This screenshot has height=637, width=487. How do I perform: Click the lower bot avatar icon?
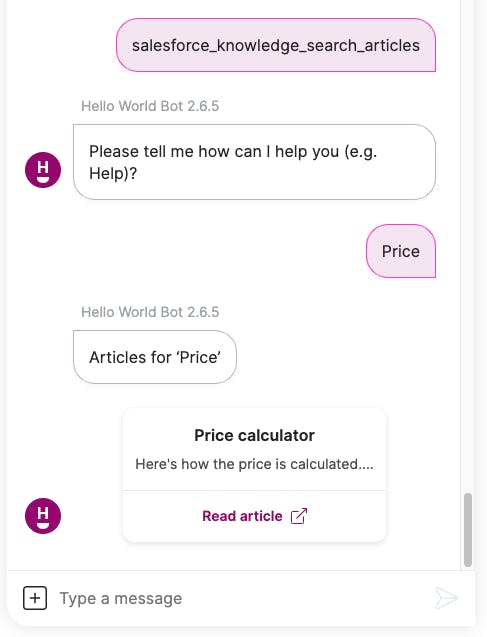pyautogui.click(x=43, y=516)
